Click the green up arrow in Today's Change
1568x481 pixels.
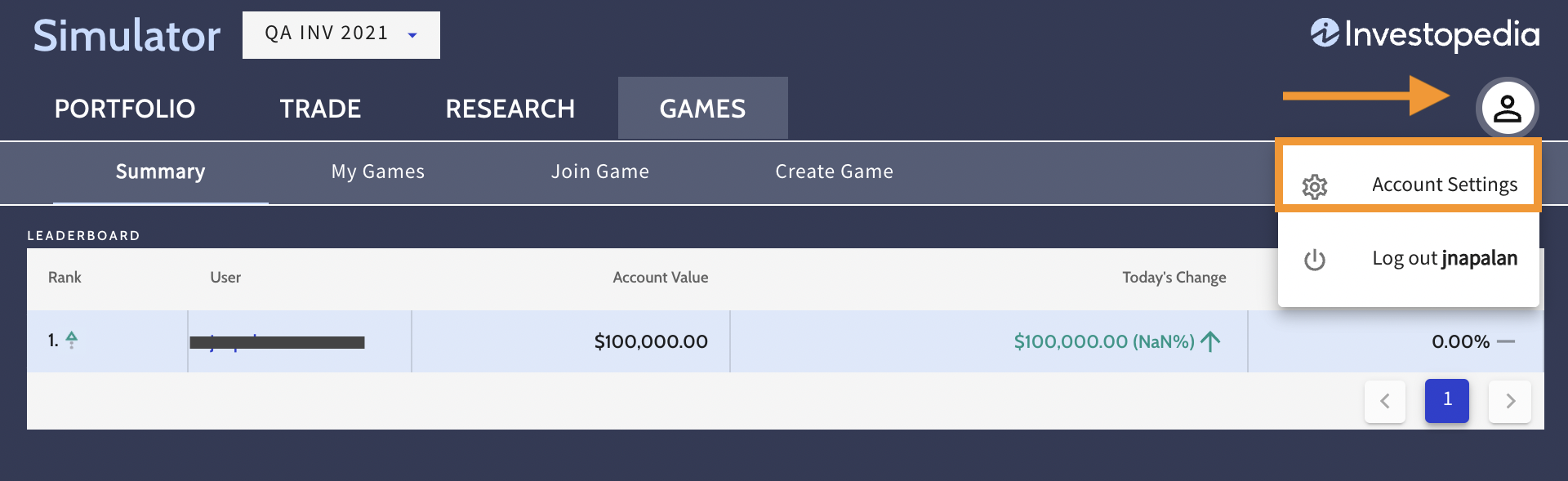pos(1211,341)
